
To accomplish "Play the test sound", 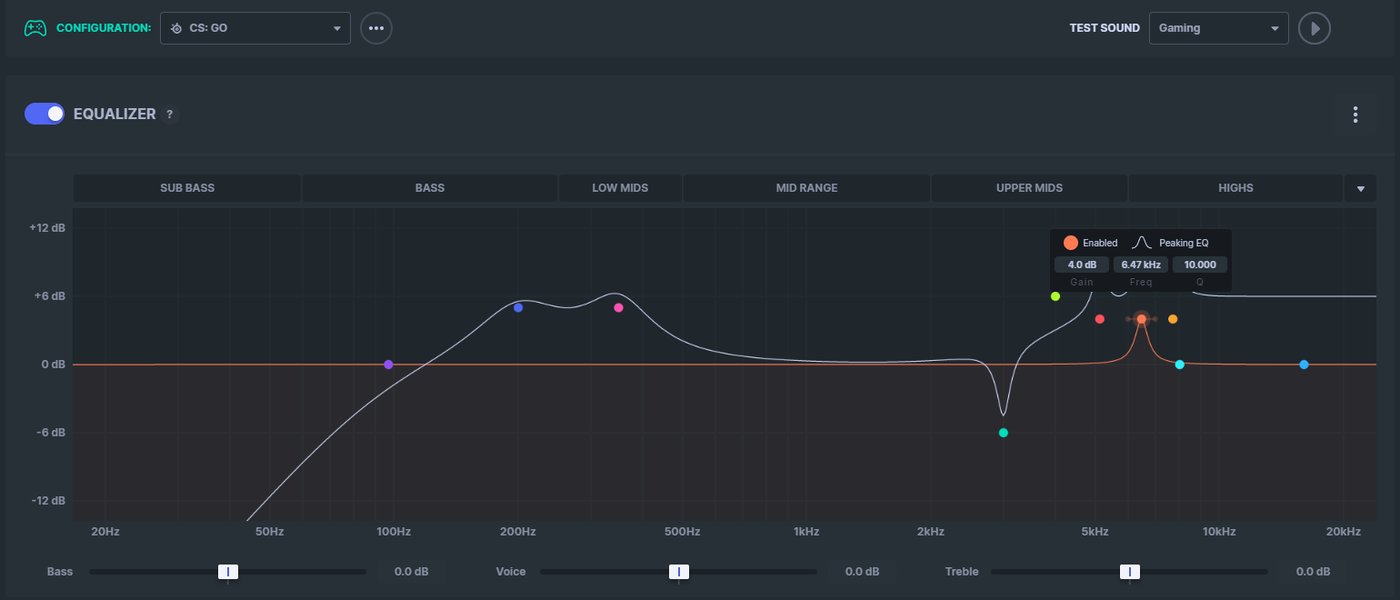I will coord(1314,28).
